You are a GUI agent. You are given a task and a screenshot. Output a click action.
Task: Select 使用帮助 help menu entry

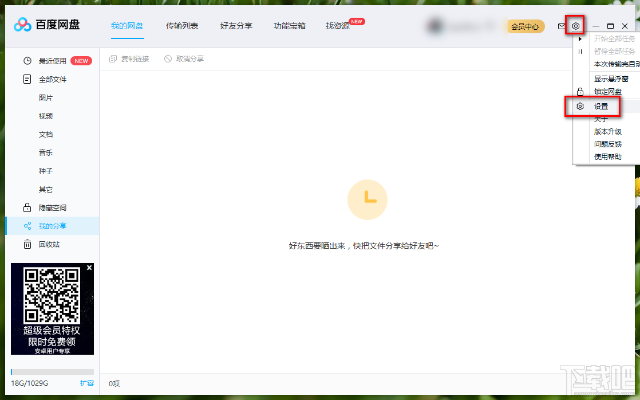click(x=607, y=157)
